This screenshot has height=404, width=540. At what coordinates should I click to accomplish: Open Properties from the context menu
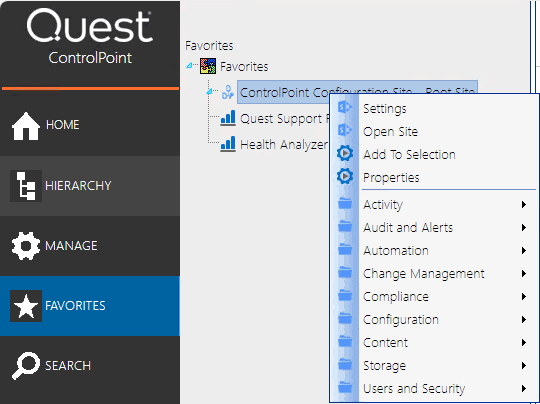[434, 178]
